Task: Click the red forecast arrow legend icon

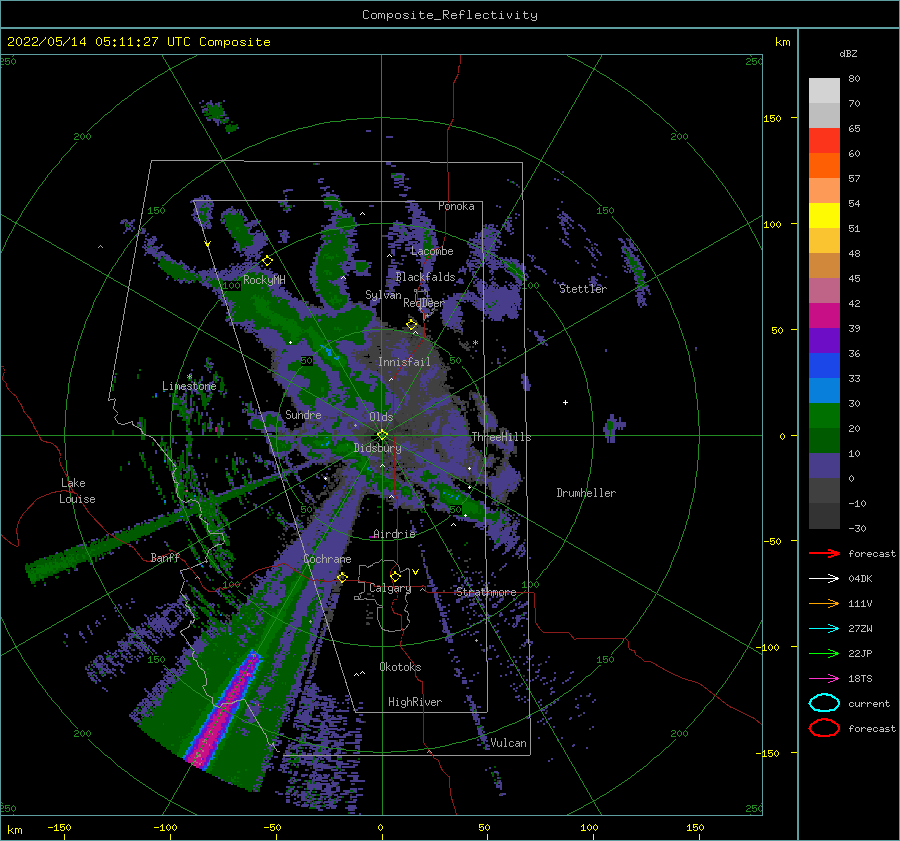Action: pos(824,553)
